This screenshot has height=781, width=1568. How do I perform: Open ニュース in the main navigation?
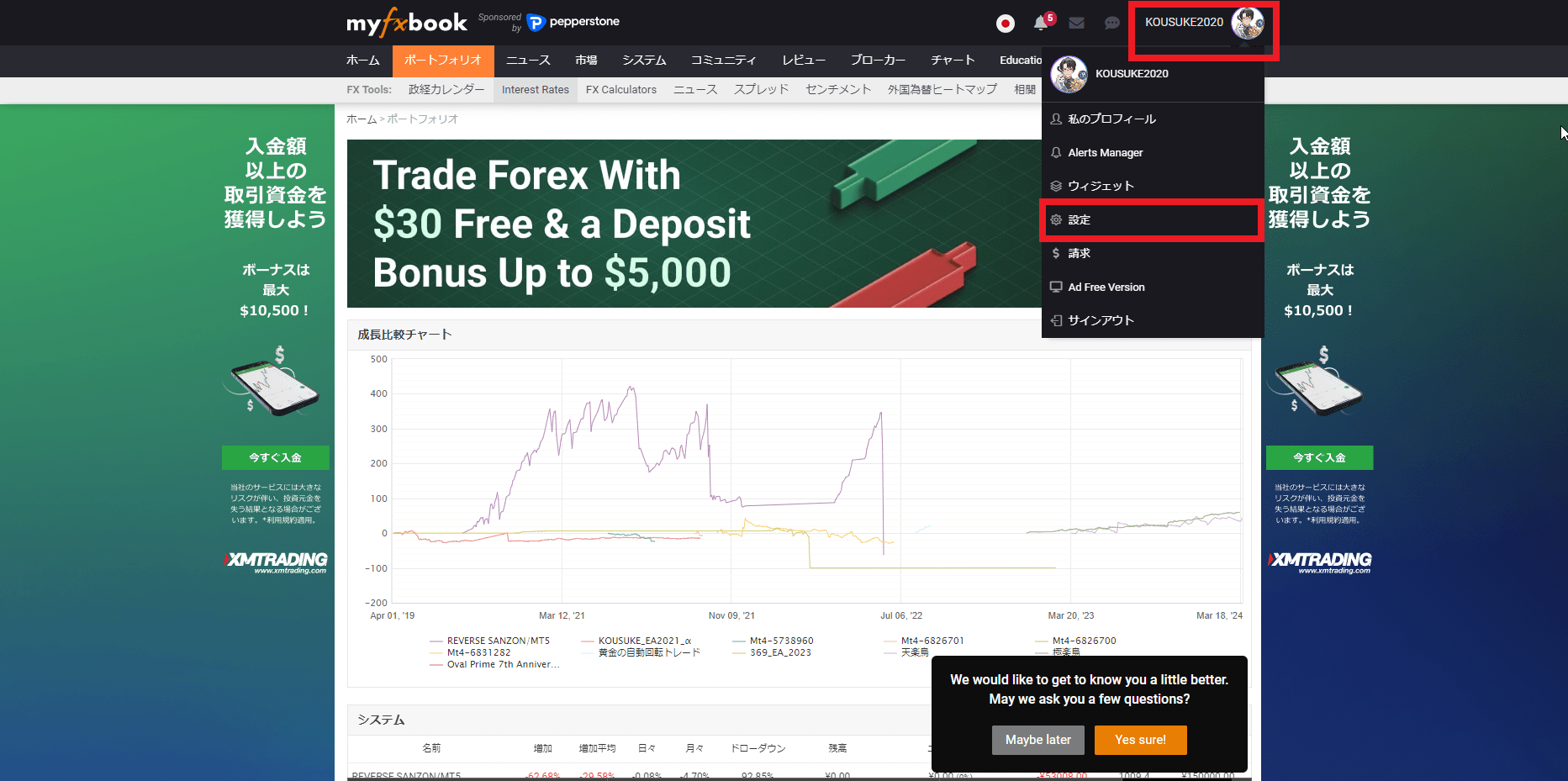click(x=528, y=61)
